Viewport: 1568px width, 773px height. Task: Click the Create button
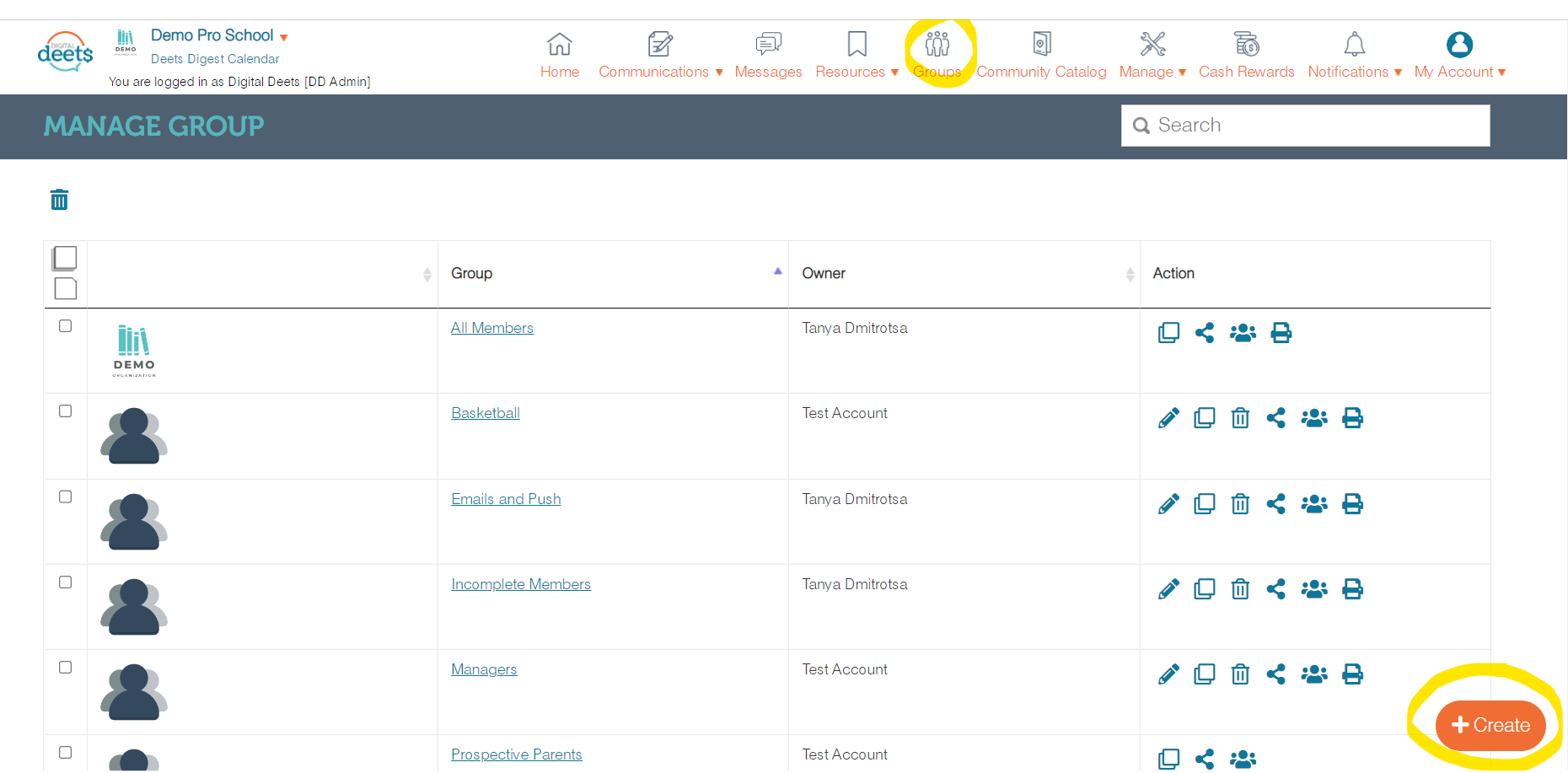(x=1490, y=725)
